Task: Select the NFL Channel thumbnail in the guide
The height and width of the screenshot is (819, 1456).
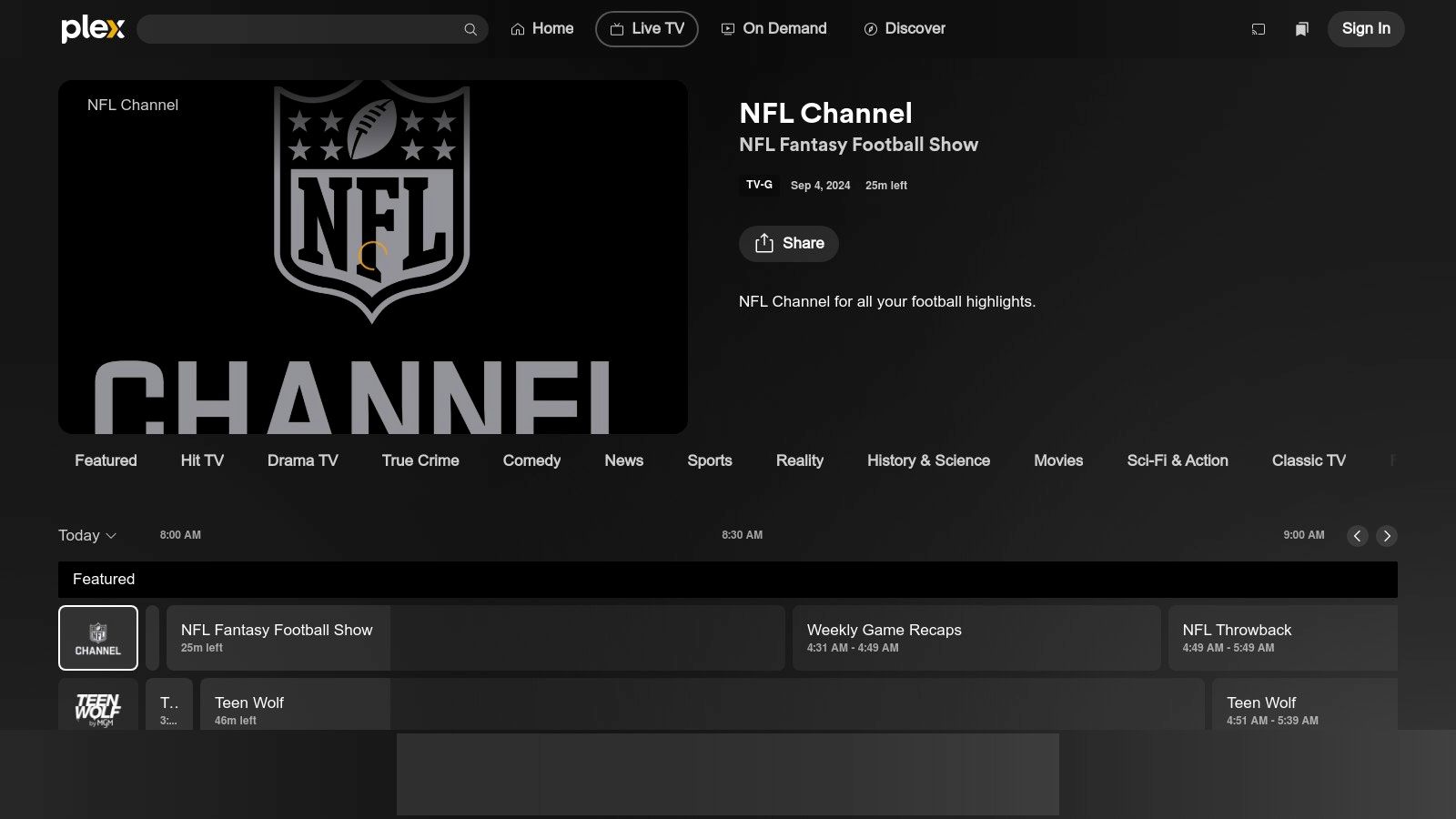Action: [97, 637]
